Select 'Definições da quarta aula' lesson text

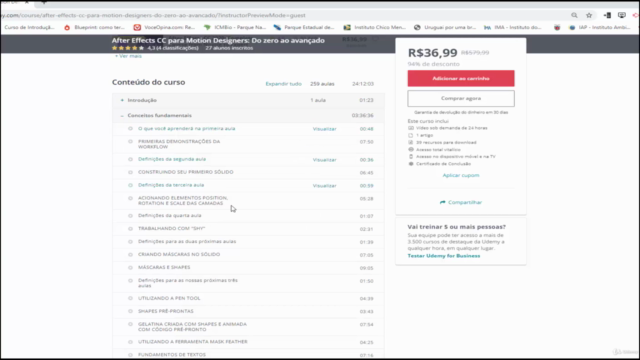click(169, 216)
